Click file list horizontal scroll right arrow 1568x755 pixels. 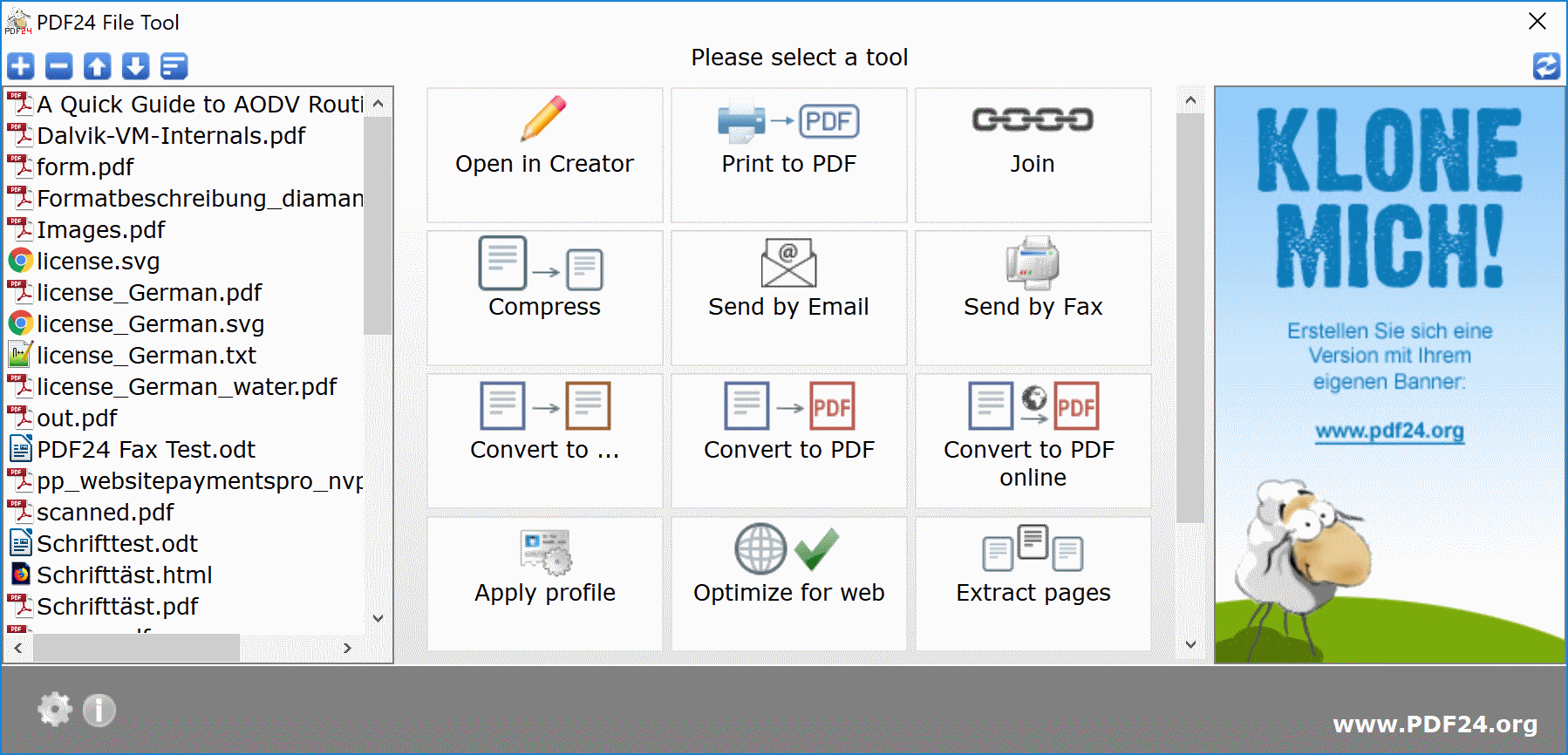click(347, 648)
